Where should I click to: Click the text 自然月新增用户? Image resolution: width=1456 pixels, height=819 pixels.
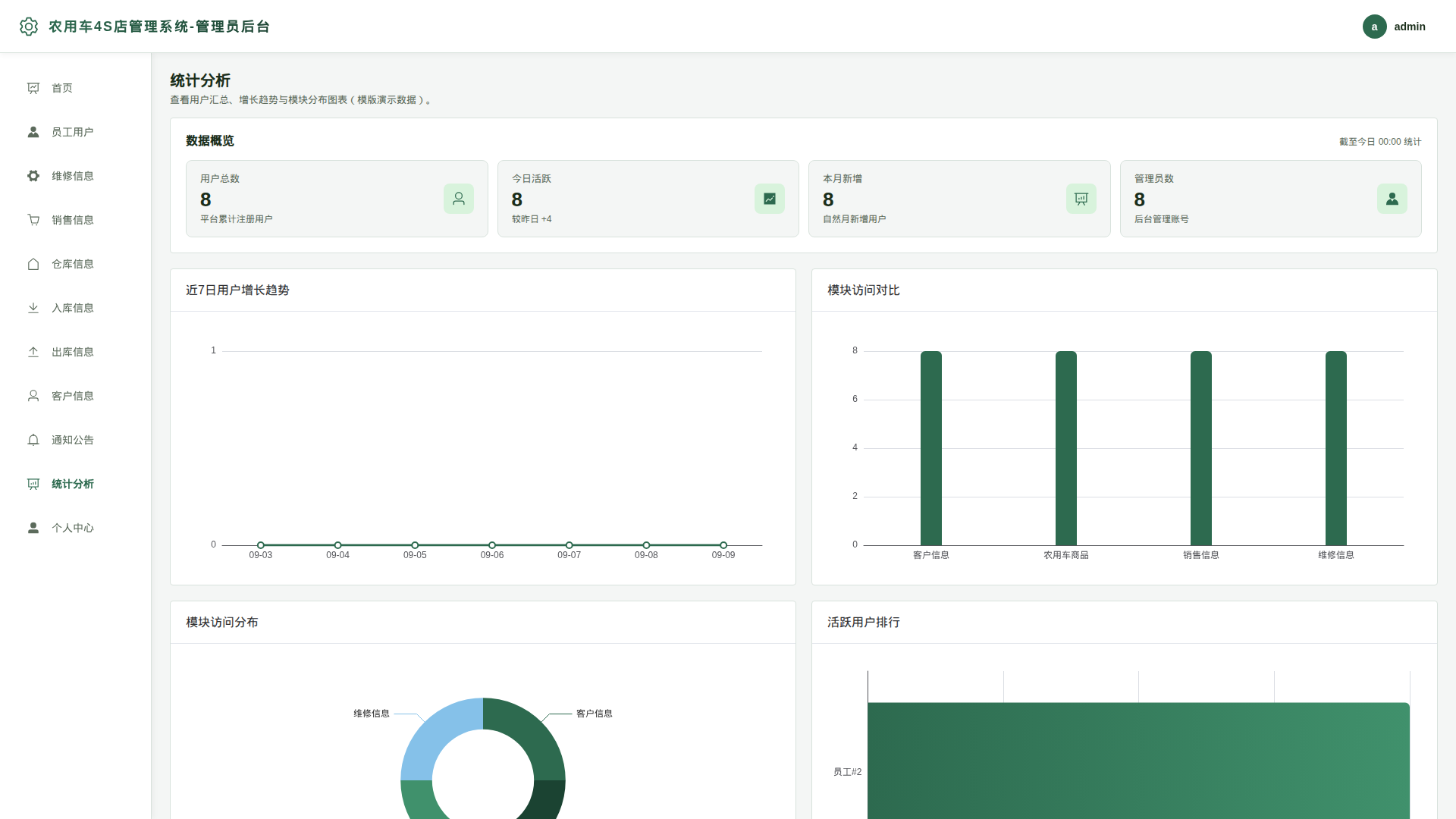[x=855, y=219]
